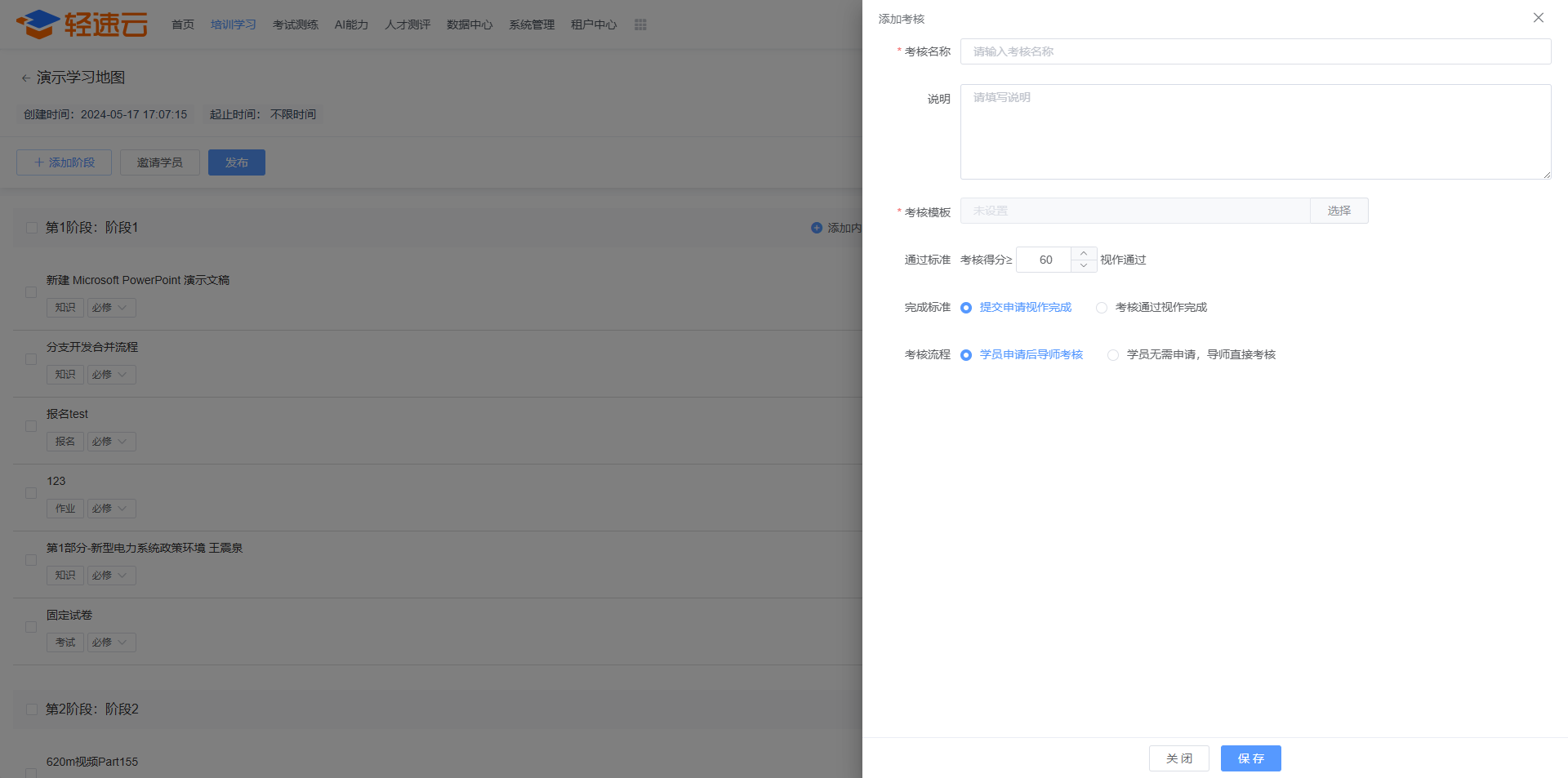Click the back arrow beside 演示学习地图
The width and height of the screenshot is (1568, 778).
coord(25,78)
